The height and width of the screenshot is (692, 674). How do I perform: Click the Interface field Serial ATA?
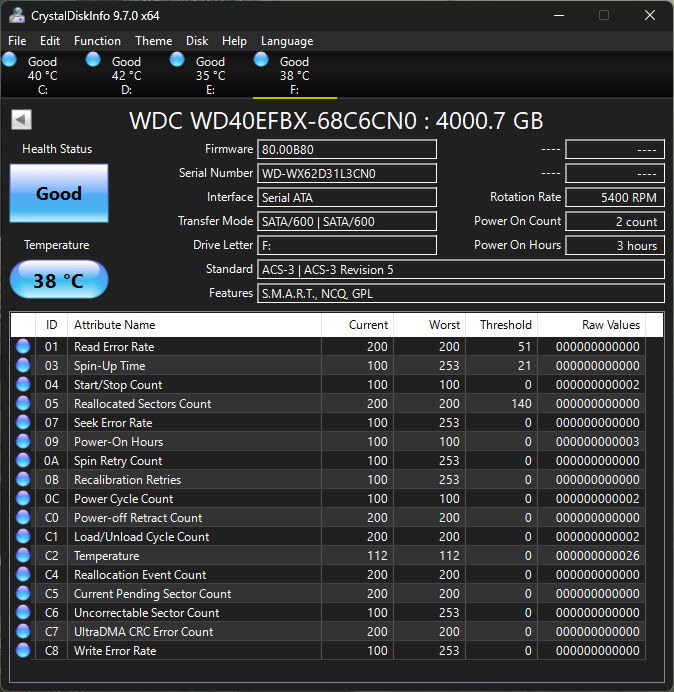coord(347,197)
